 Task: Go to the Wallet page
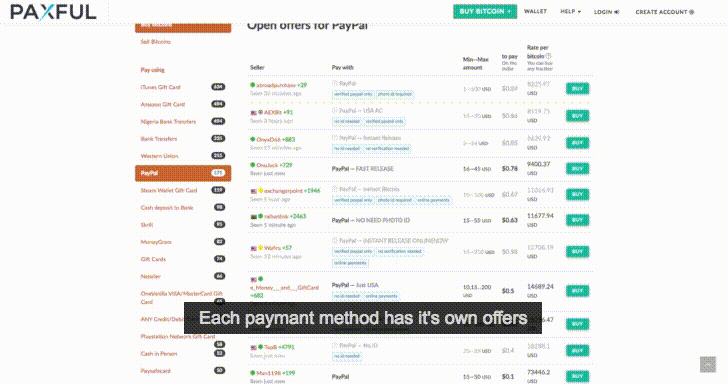[x=535, y=11]
